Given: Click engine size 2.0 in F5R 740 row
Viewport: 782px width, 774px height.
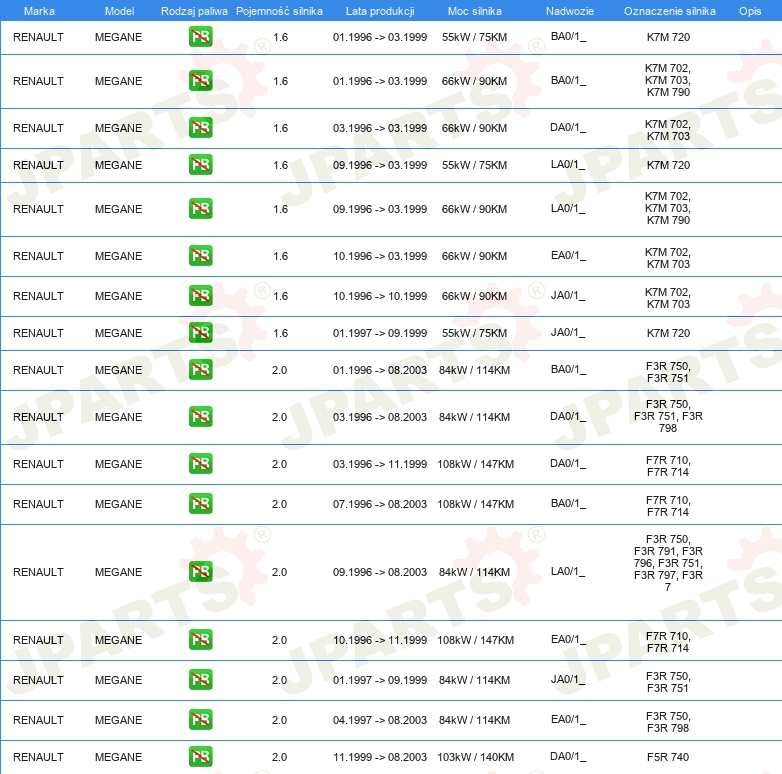Looking at the screenshot, I should click(x=279, y=757).
